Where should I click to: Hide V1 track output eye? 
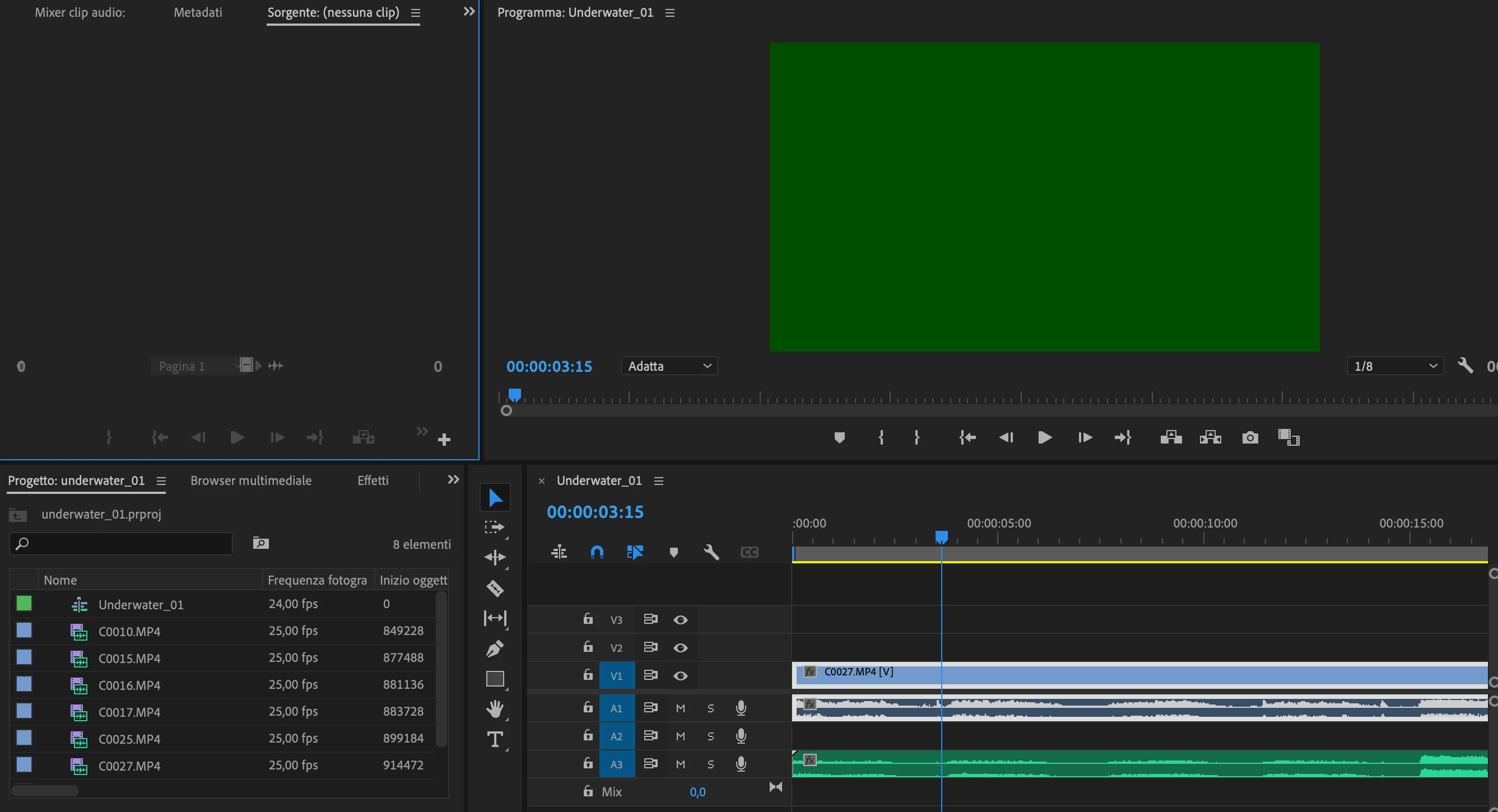(681, 676)
